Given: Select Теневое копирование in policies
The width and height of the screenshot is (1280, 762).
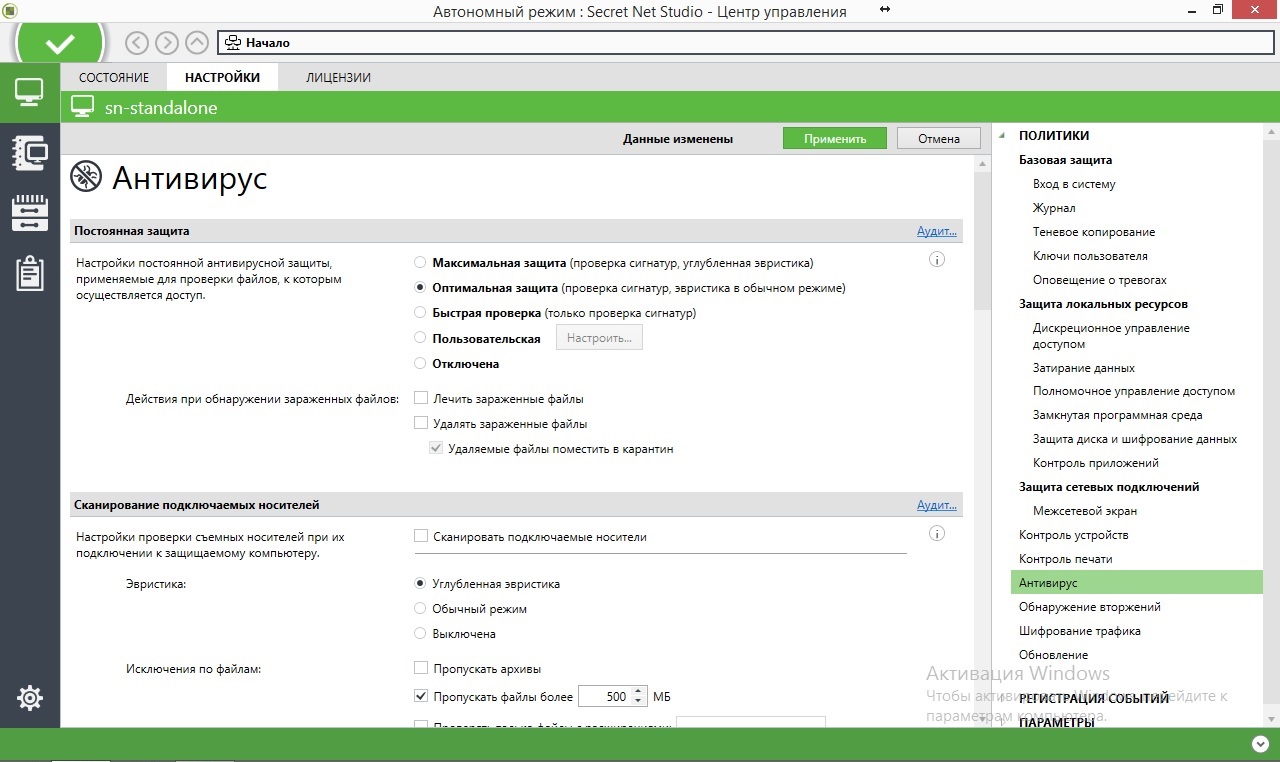Looking at the screenshot, I should (x=1094, y=232).
